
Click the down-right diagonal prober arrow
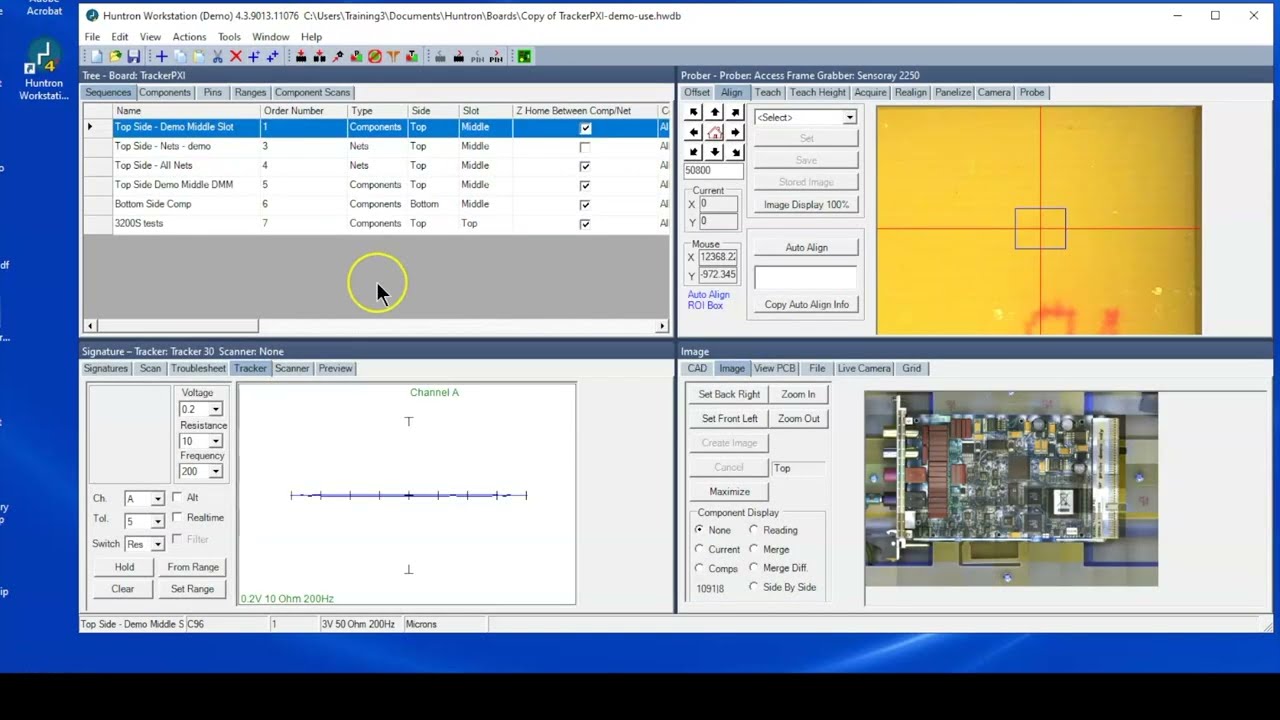click(735, 152)
